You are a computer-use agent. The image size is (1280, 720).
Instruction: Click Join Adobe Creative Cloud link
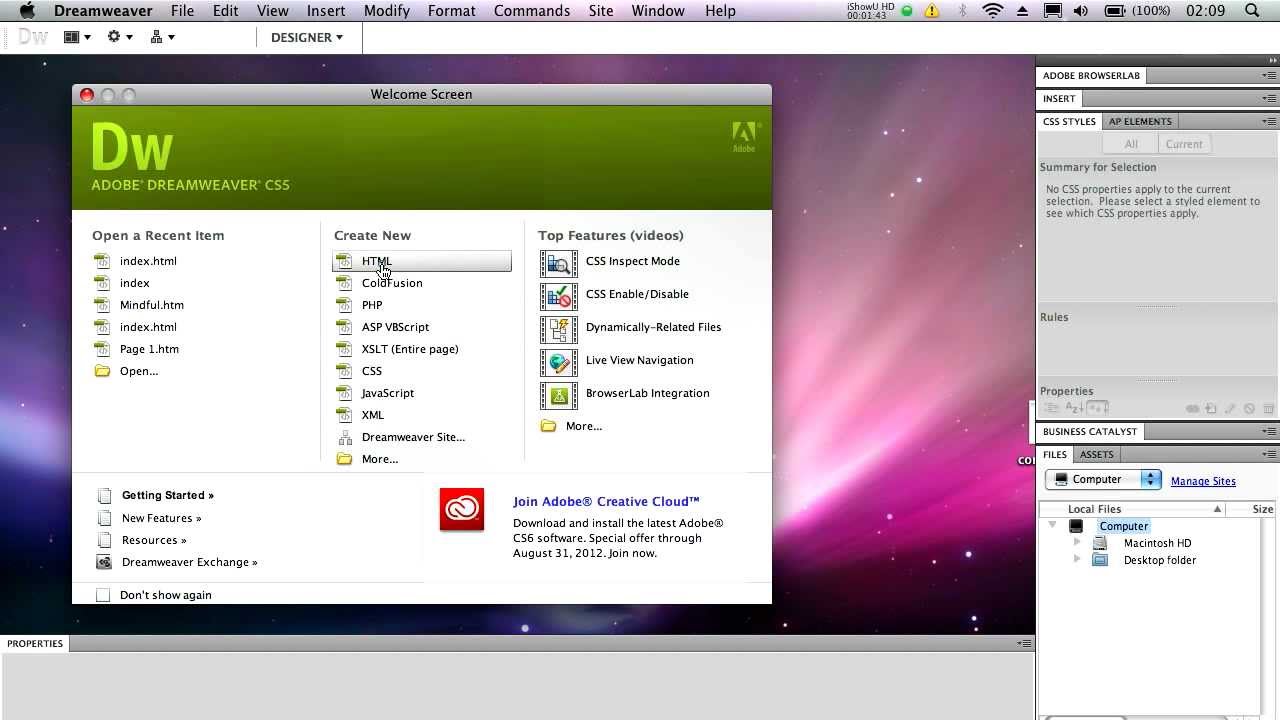click(606, 502)
